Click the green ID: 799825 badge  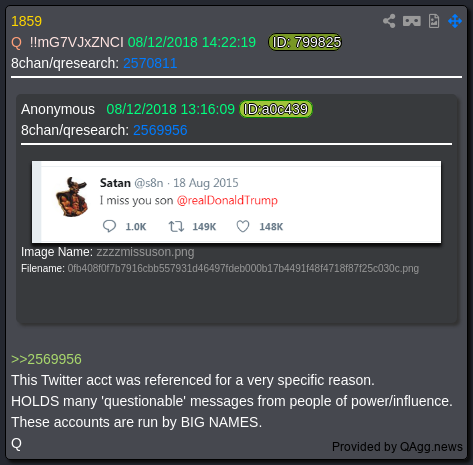point(305,42)
